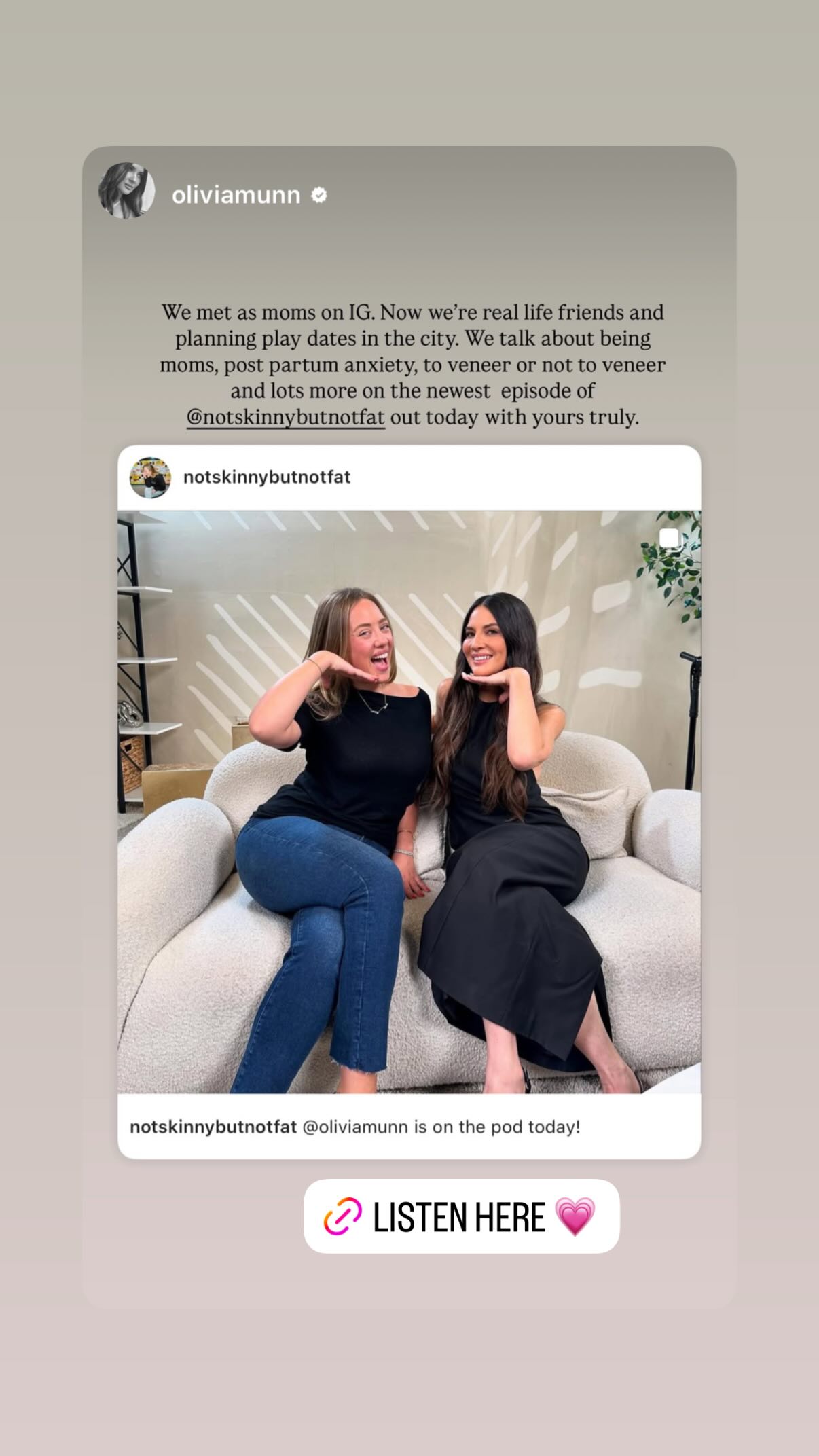Tap the verified badge beside oliviamunn
Image resolution: width=819 pixels, height=1456 pixels.
tap(319, 196)
